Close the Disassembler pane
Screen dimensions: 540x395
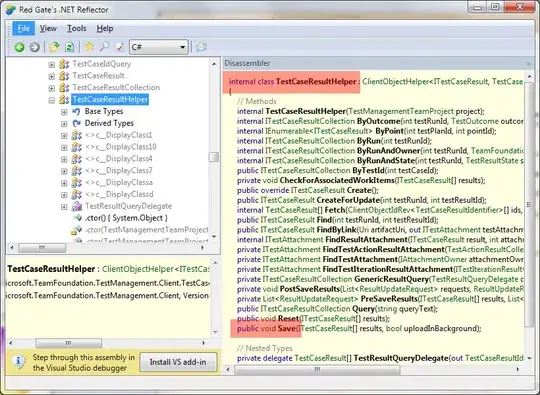[x=529, y=64]
